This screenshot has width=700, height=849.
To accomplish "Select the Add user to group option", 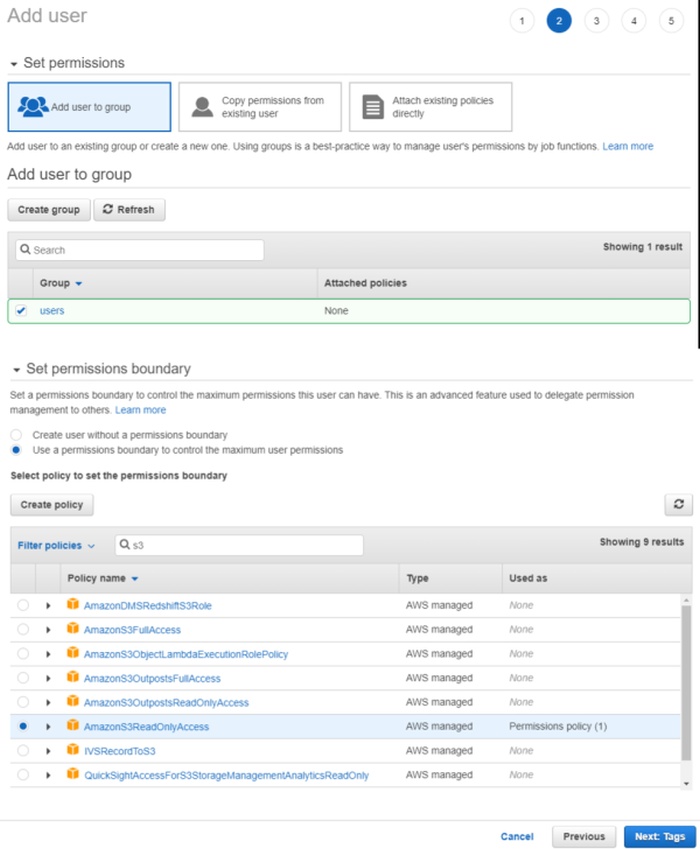I will point(89,107).
